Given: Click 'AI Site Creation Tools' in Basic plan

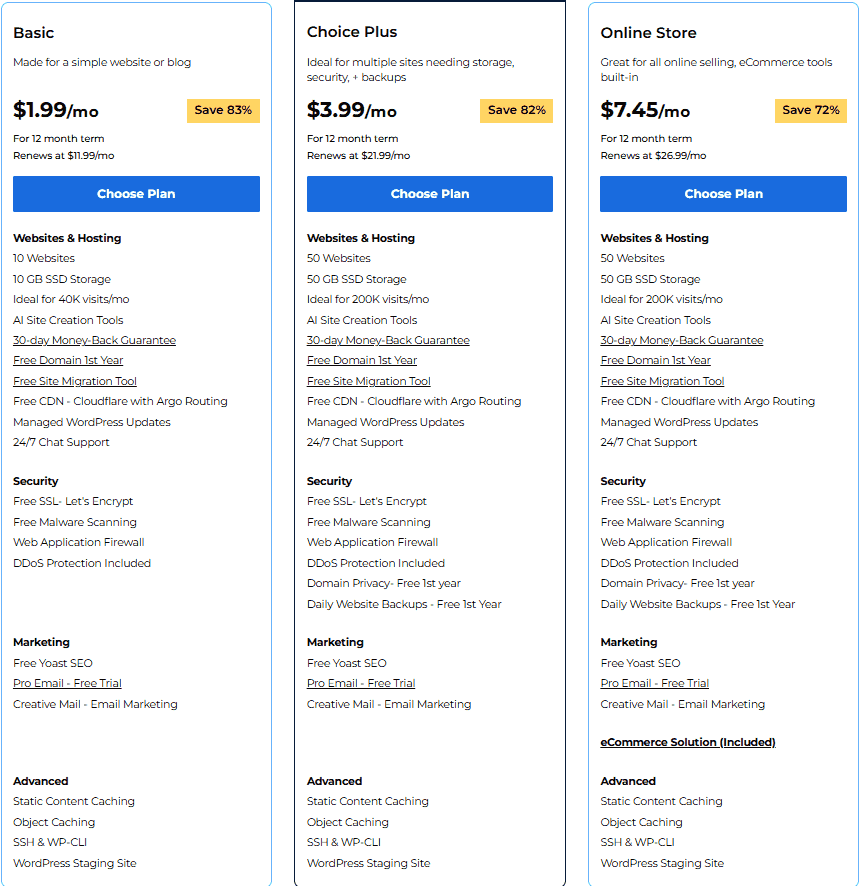Looking at the screenshot, I should pos(68,320).
